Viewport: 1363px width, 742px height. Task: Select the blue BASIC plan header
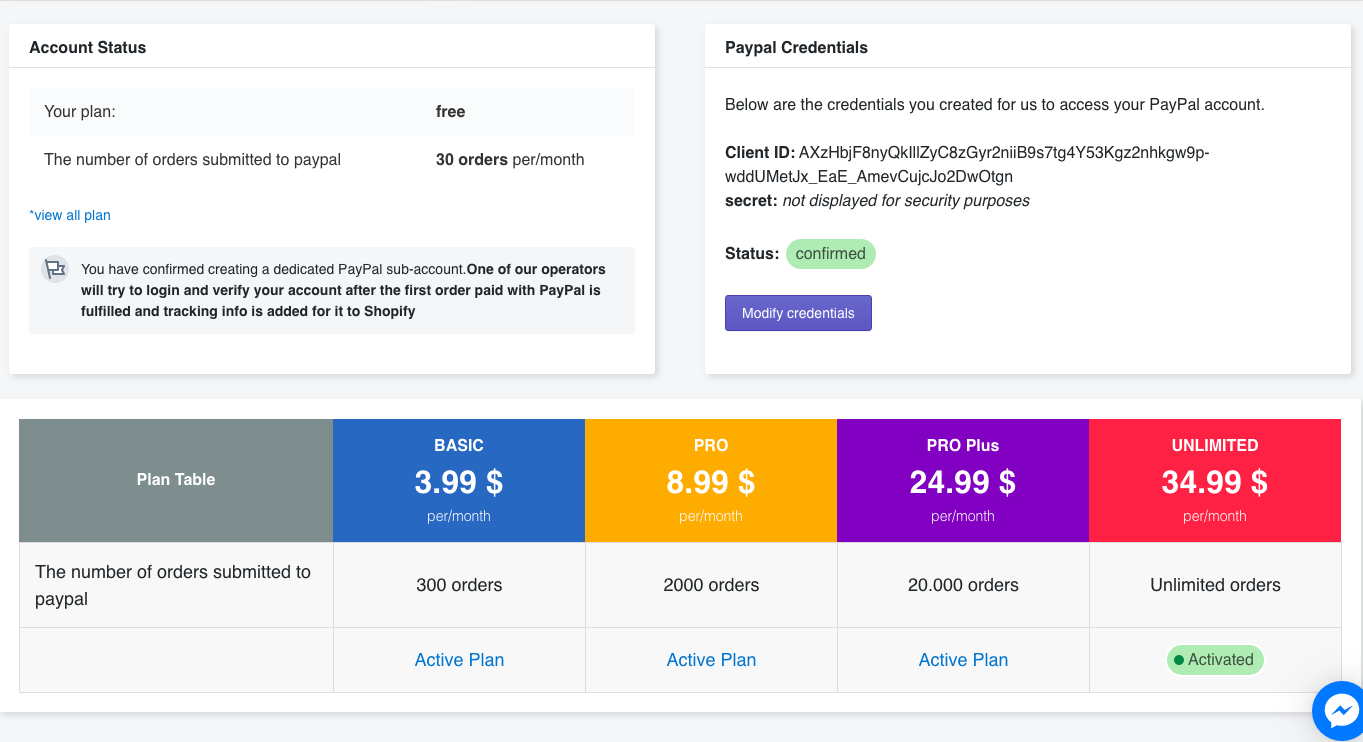coord(459,480)
